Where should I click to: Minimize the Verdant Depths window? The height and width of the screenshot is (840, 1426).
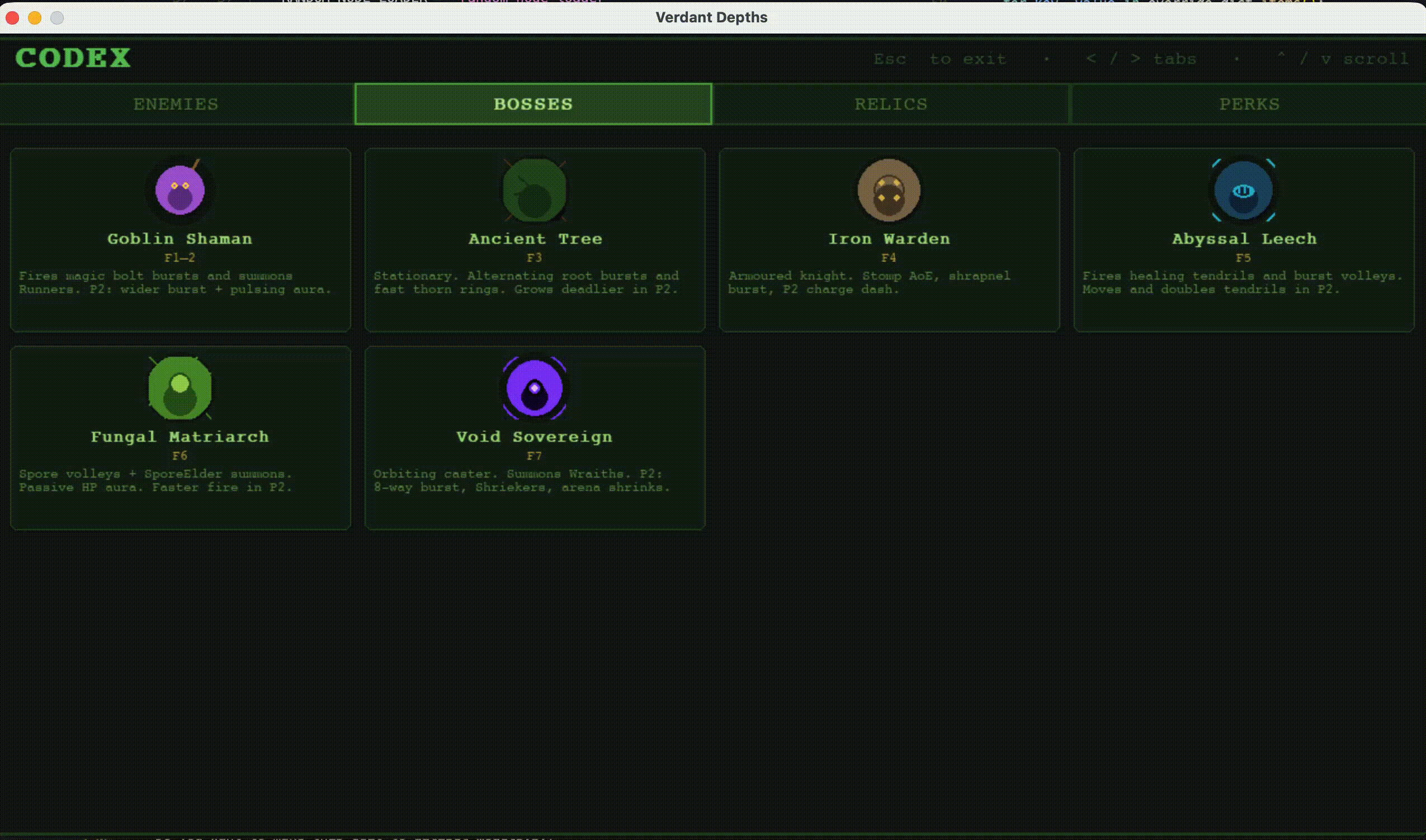point(35,18)
